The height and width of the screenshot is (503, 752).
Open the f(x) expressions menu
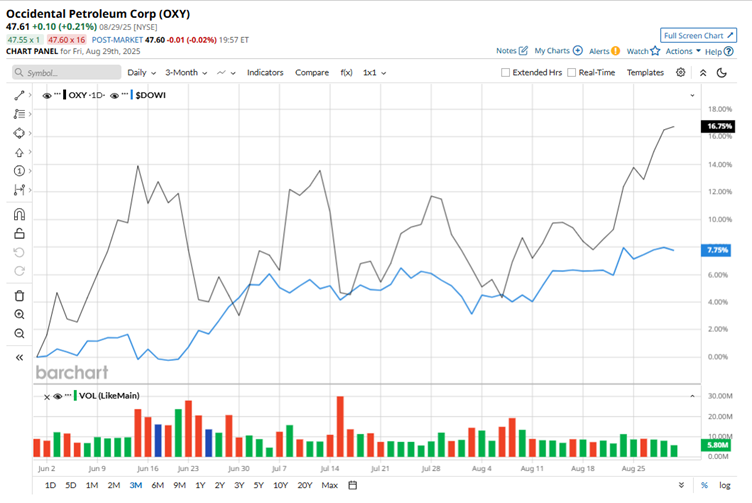tap(346, 72)
